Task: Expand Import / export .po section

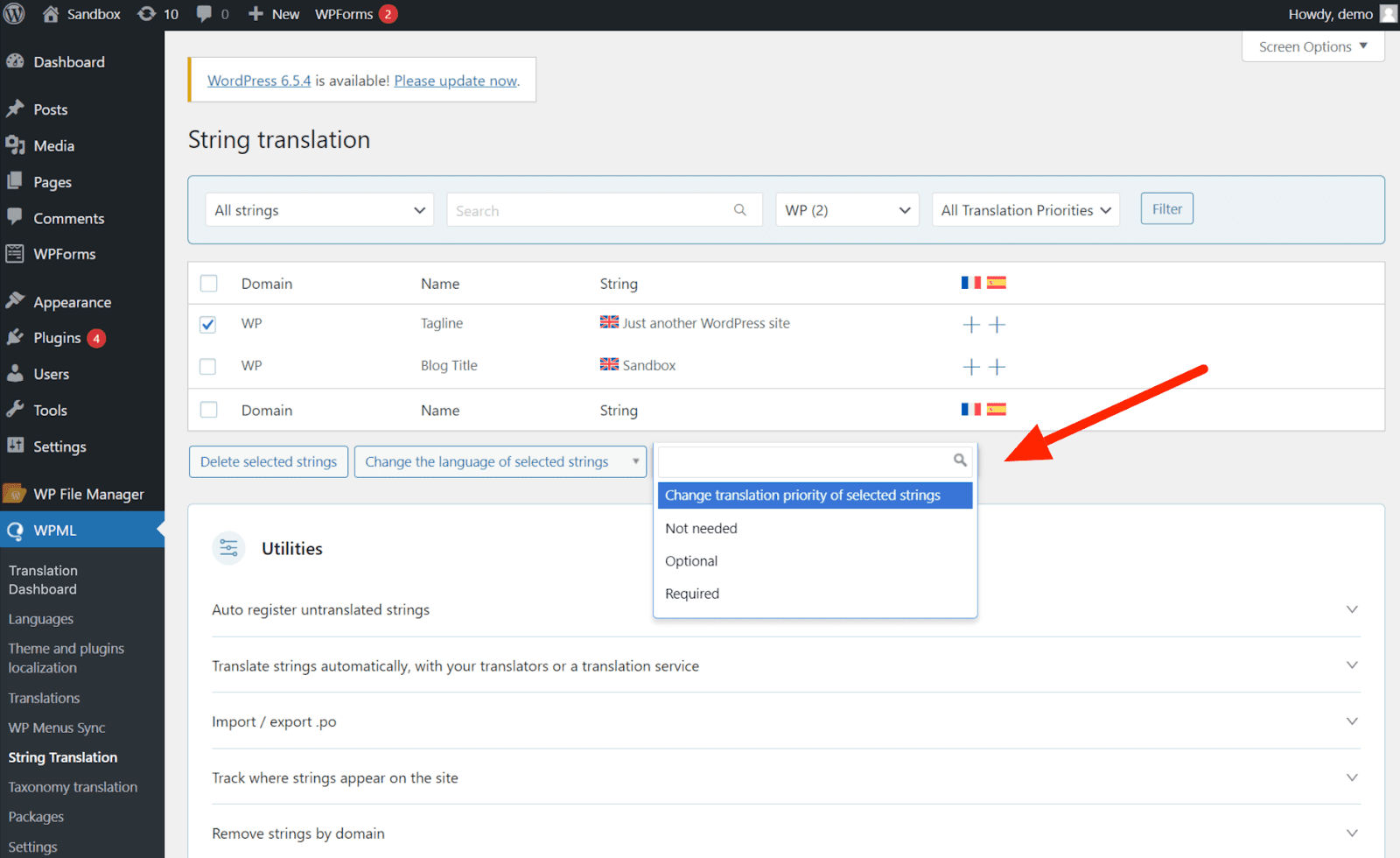Action: pos(786,721)
